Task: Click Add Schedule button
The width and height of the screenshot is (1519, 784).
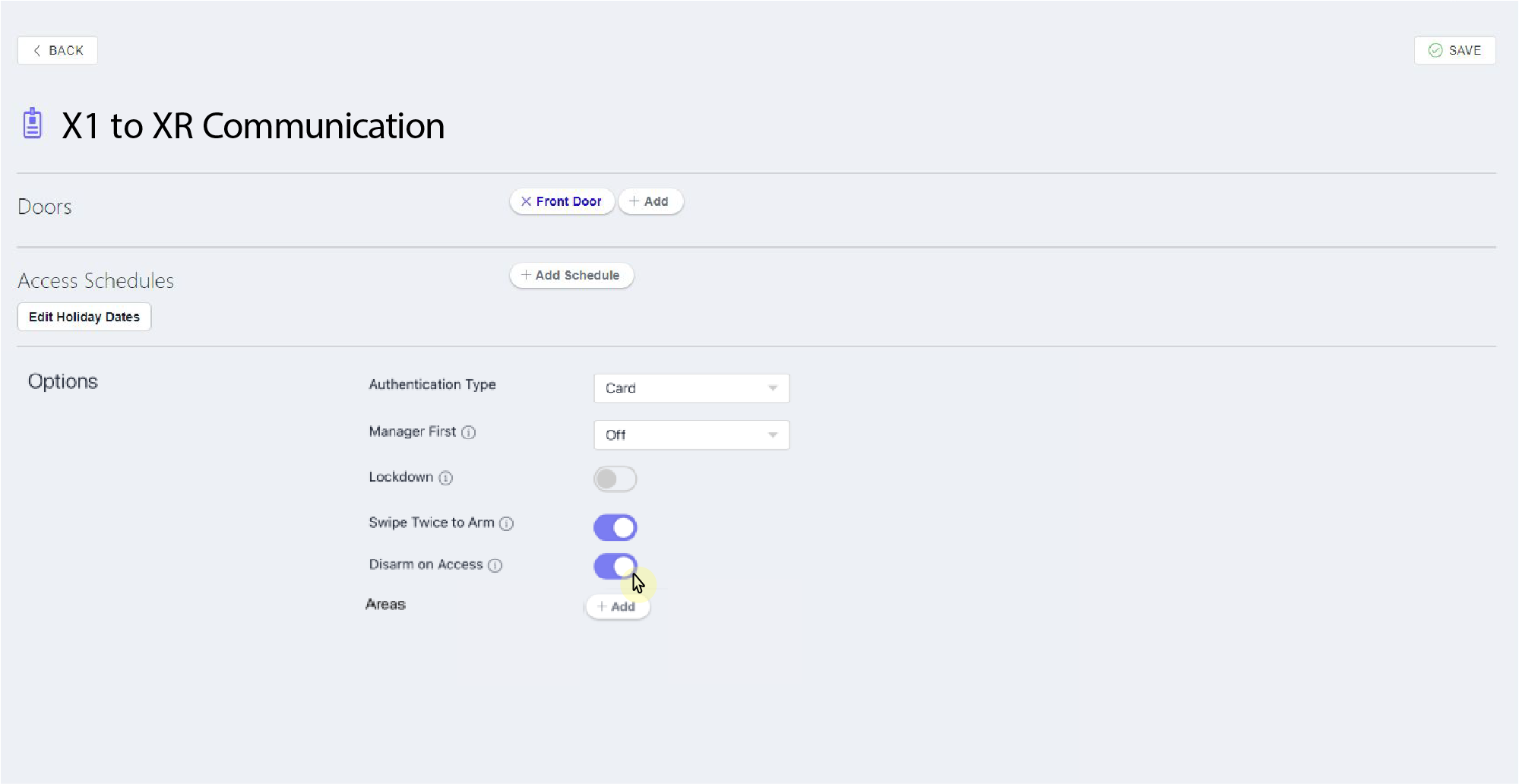Action: (x=571, y=275)
